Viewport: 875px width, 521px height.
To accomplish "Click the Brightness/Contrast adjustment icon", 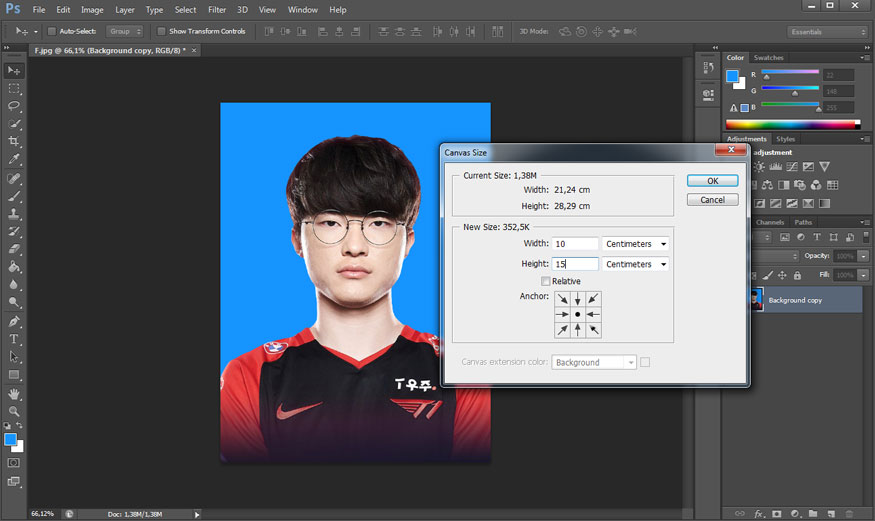I will coord(759,167).
